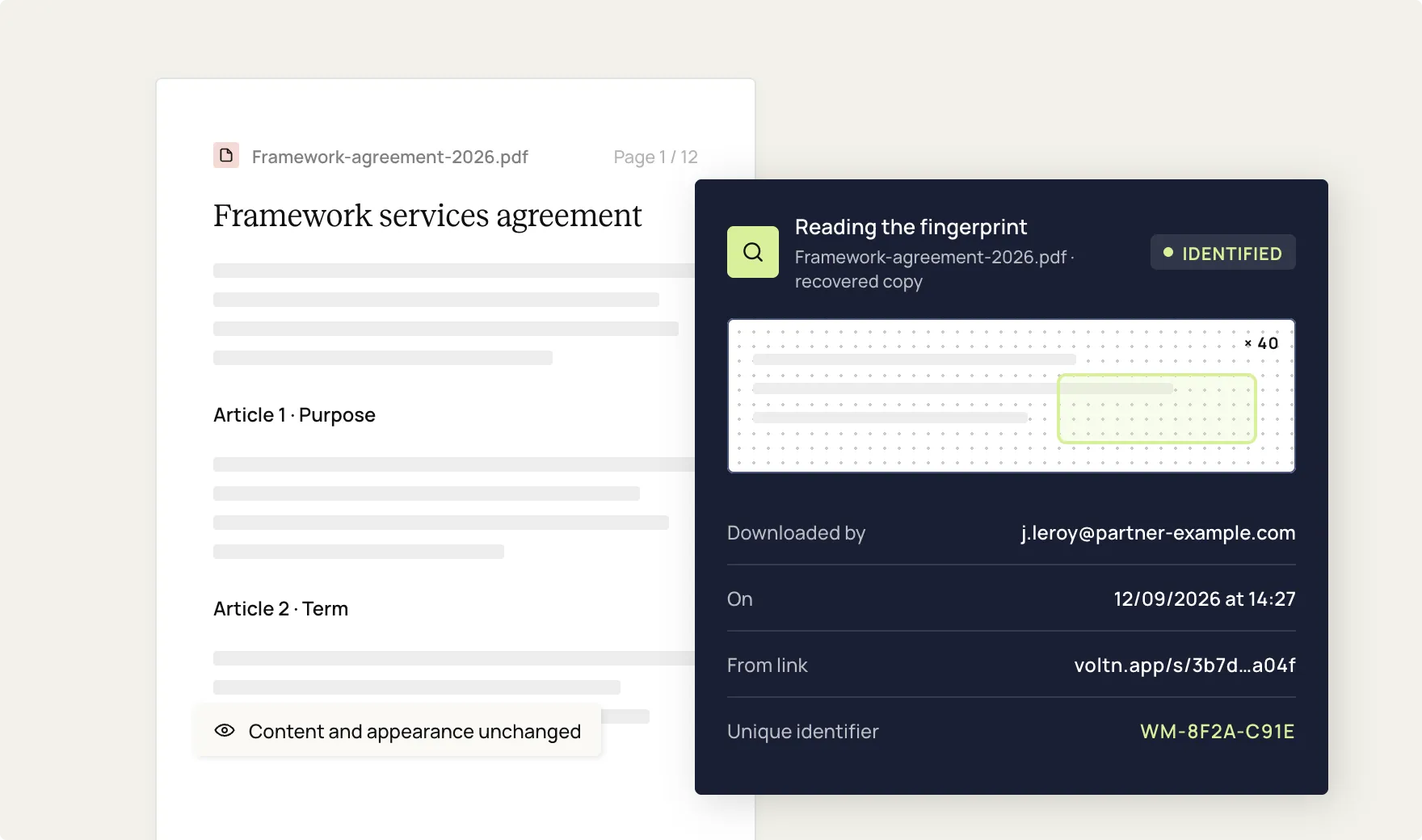This screenshot has width=1422, height=840.
Task: Click the eye icon beside unchanged notice
Action: [x=225, y=730]
